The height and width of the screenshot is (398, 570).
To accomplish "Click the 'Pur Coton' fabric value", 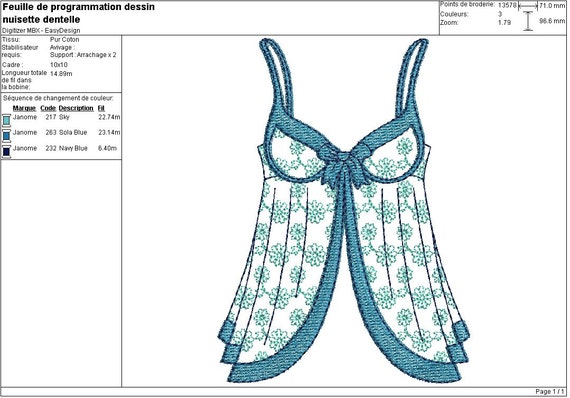I will [64, 40].
